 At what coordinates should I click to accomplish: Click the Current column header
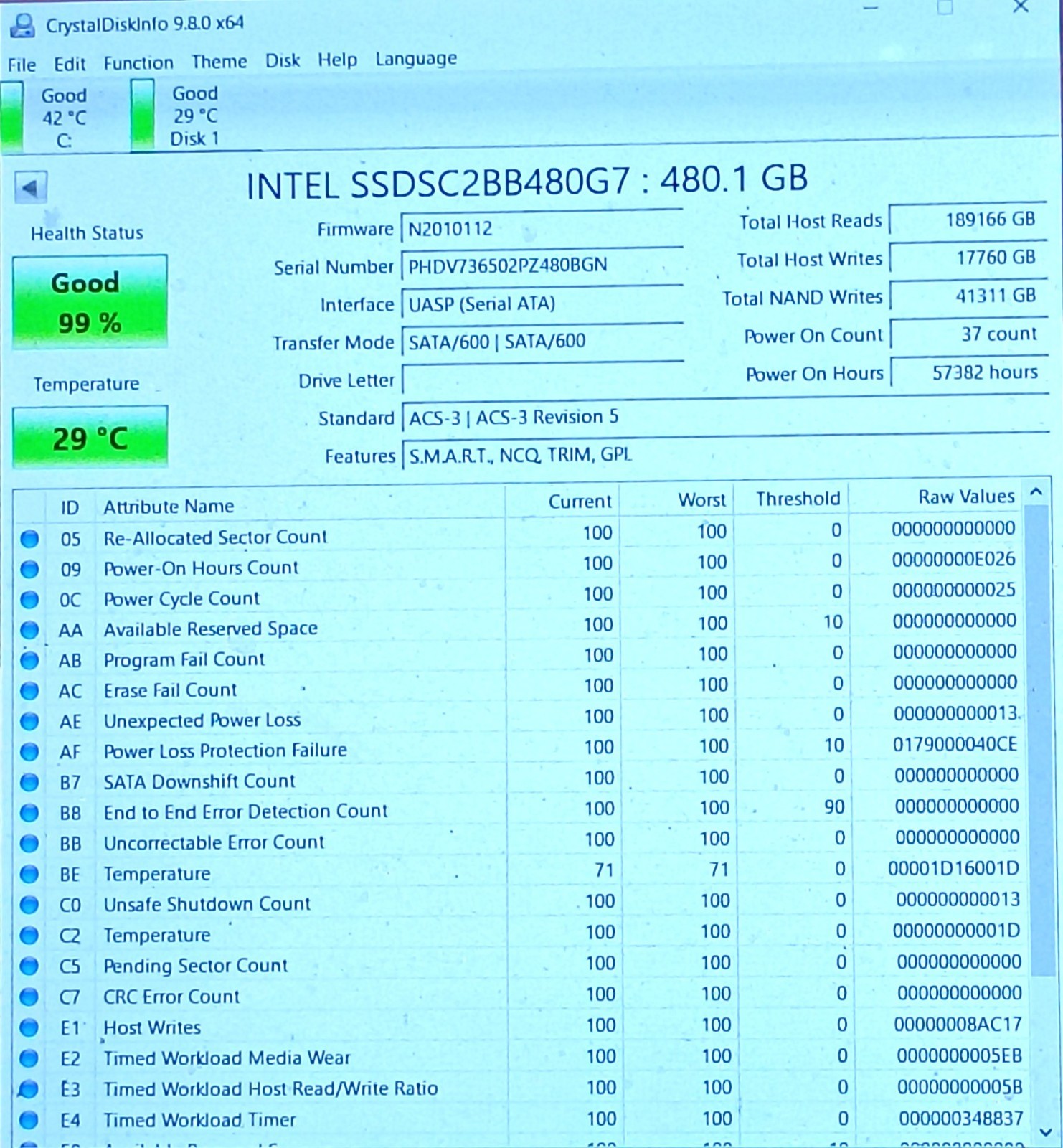point(580,502)
